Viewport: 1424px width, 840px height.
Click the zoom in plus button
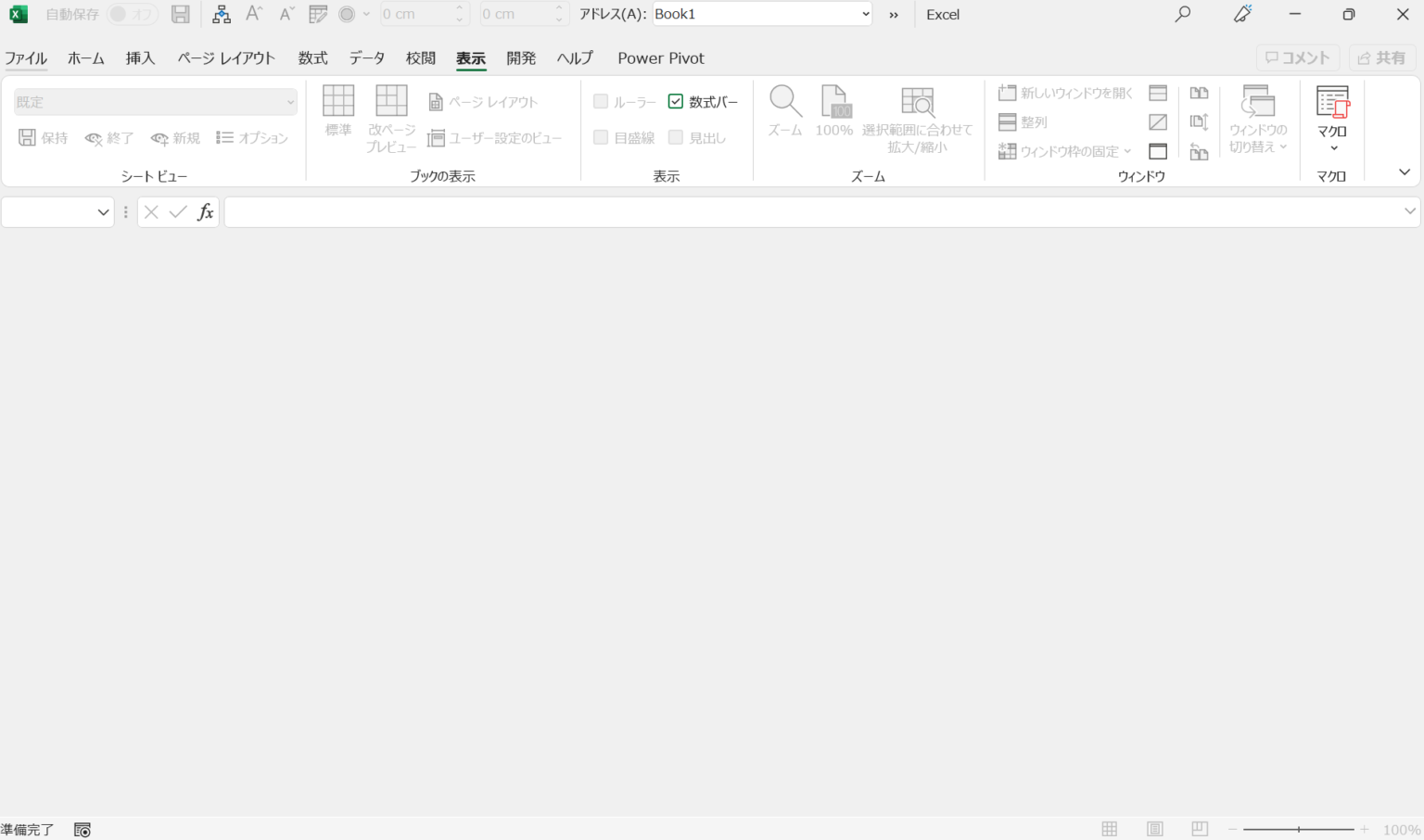1364,830
